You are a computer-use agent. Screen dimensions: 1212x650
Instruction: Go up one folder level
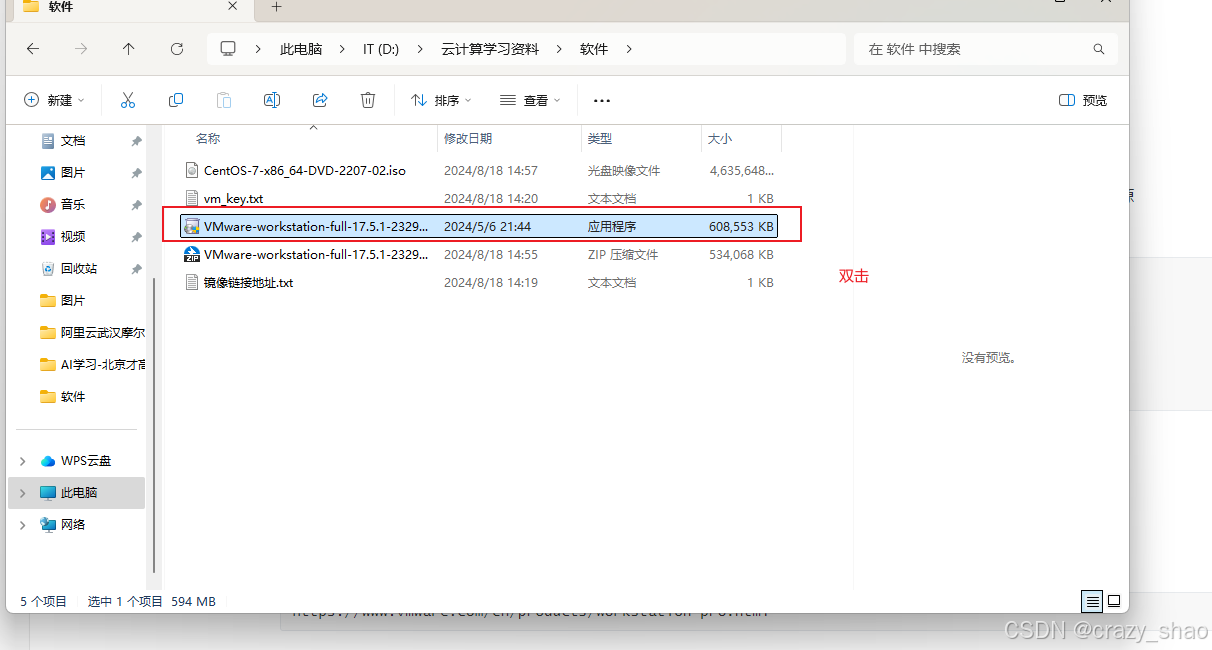point(128,49)
